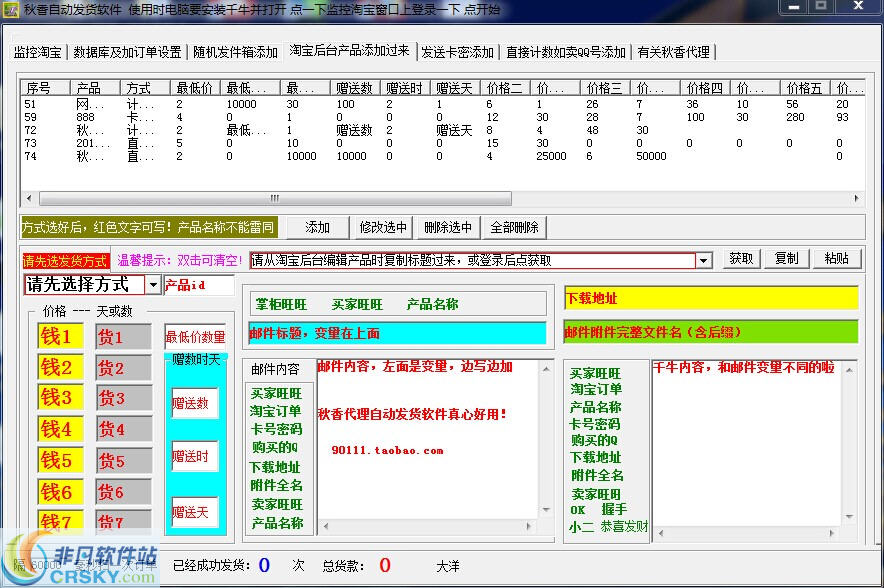Viewport: 884px width, 588px height.
Task: Switch to 有关秋香代理 tab
Action: pyautogui.click(x=673, y=52)
